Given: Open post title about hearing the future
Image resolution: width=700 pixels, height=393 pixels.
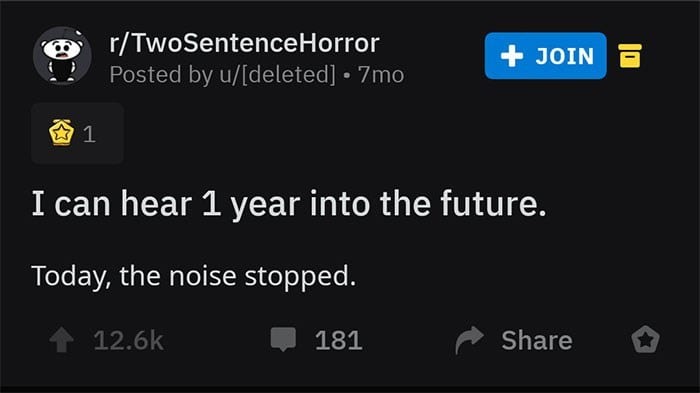Looking at the screenshot, I should click(289, 204).
